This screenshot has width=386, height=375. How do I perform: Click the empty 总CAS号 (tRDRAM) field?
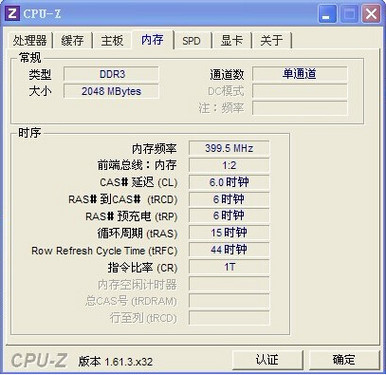[x=229, y=301]
